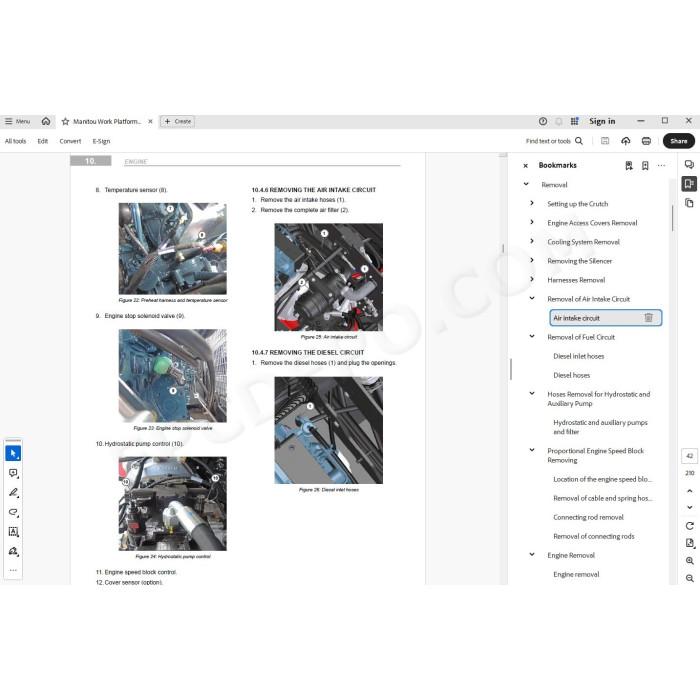This screenshot has width=700, height=700.
Task: Delete the Air intake circuit bookmark
Action: pos(648,317)
